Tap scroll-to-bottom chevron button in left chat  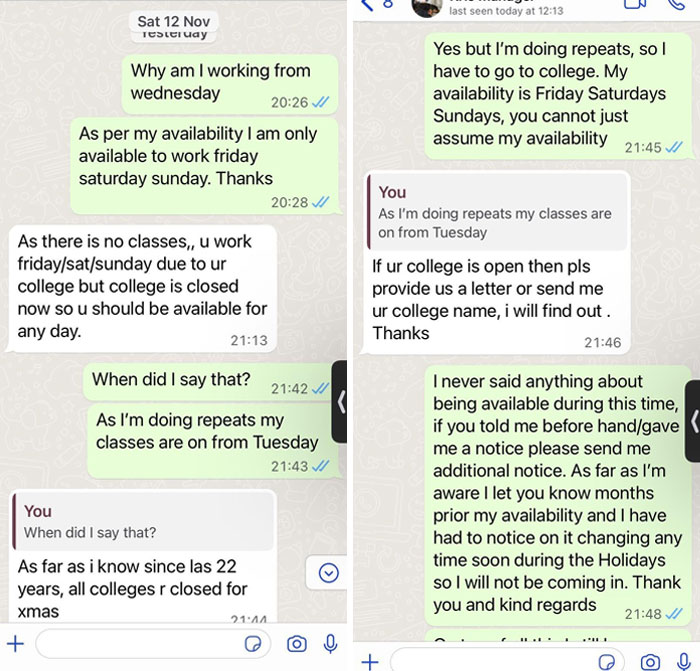click(x=328, y=573)
